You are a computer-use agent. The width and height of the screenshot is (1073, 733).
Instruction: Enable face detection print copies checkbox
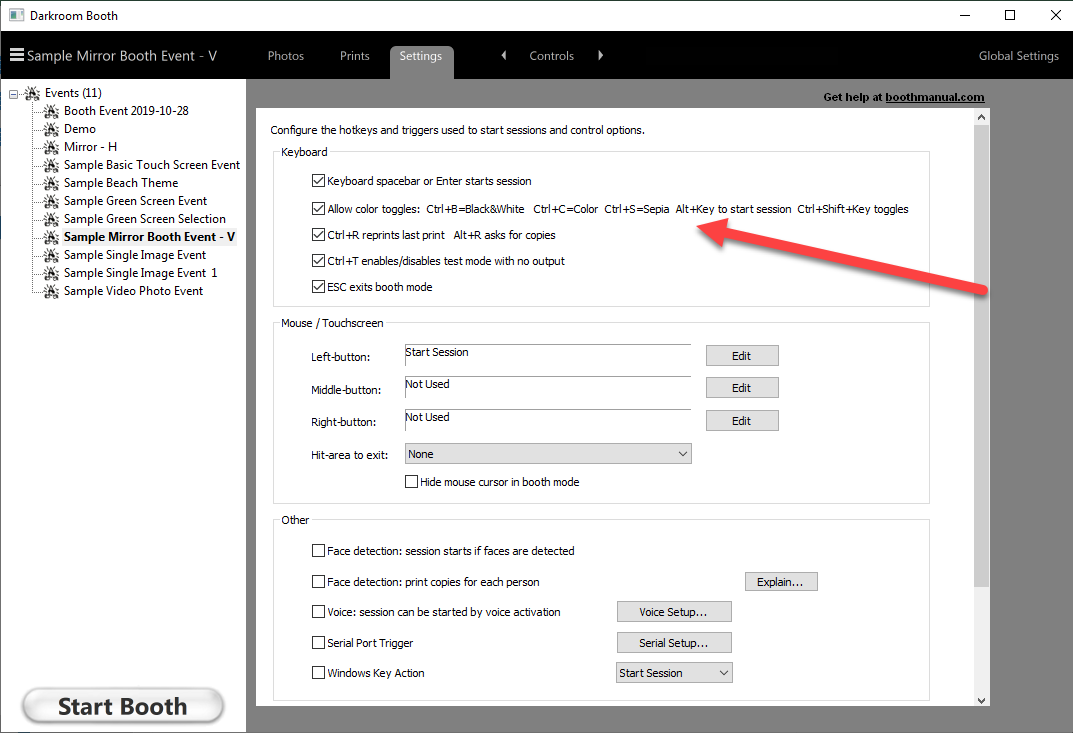(318, 582)
